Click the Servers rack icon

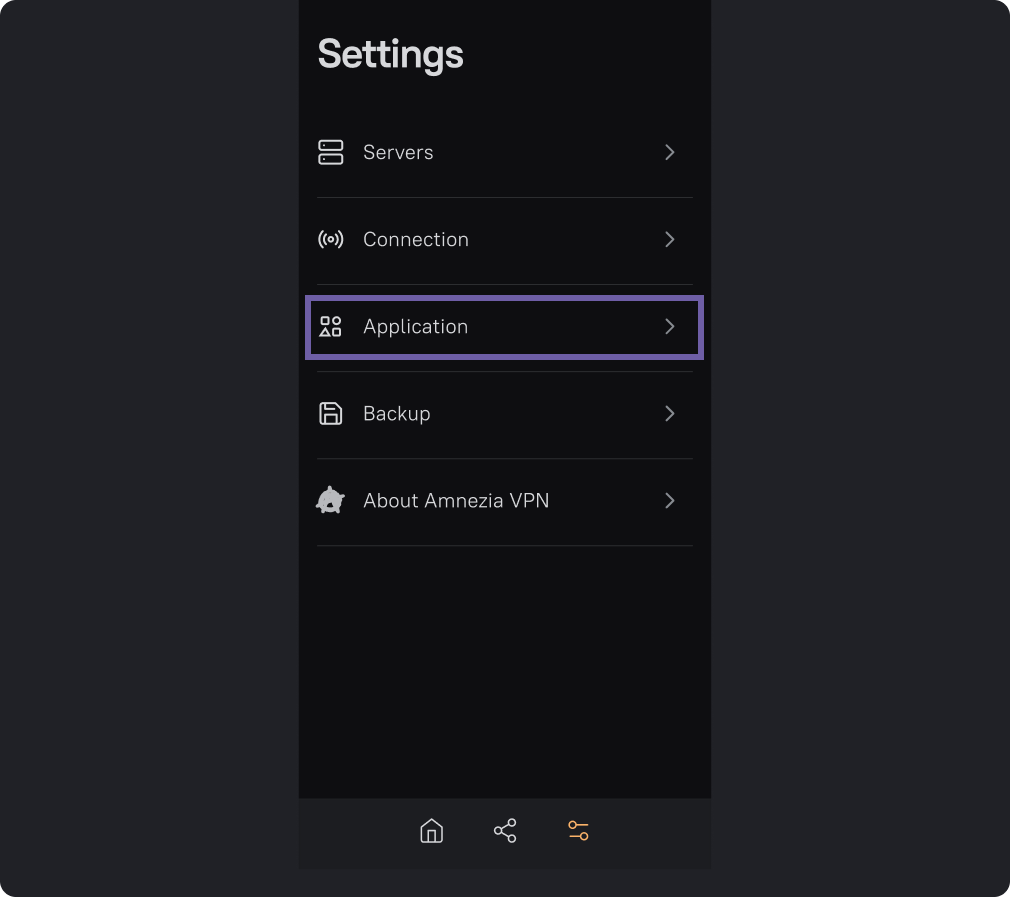click(x=330, y=152)
